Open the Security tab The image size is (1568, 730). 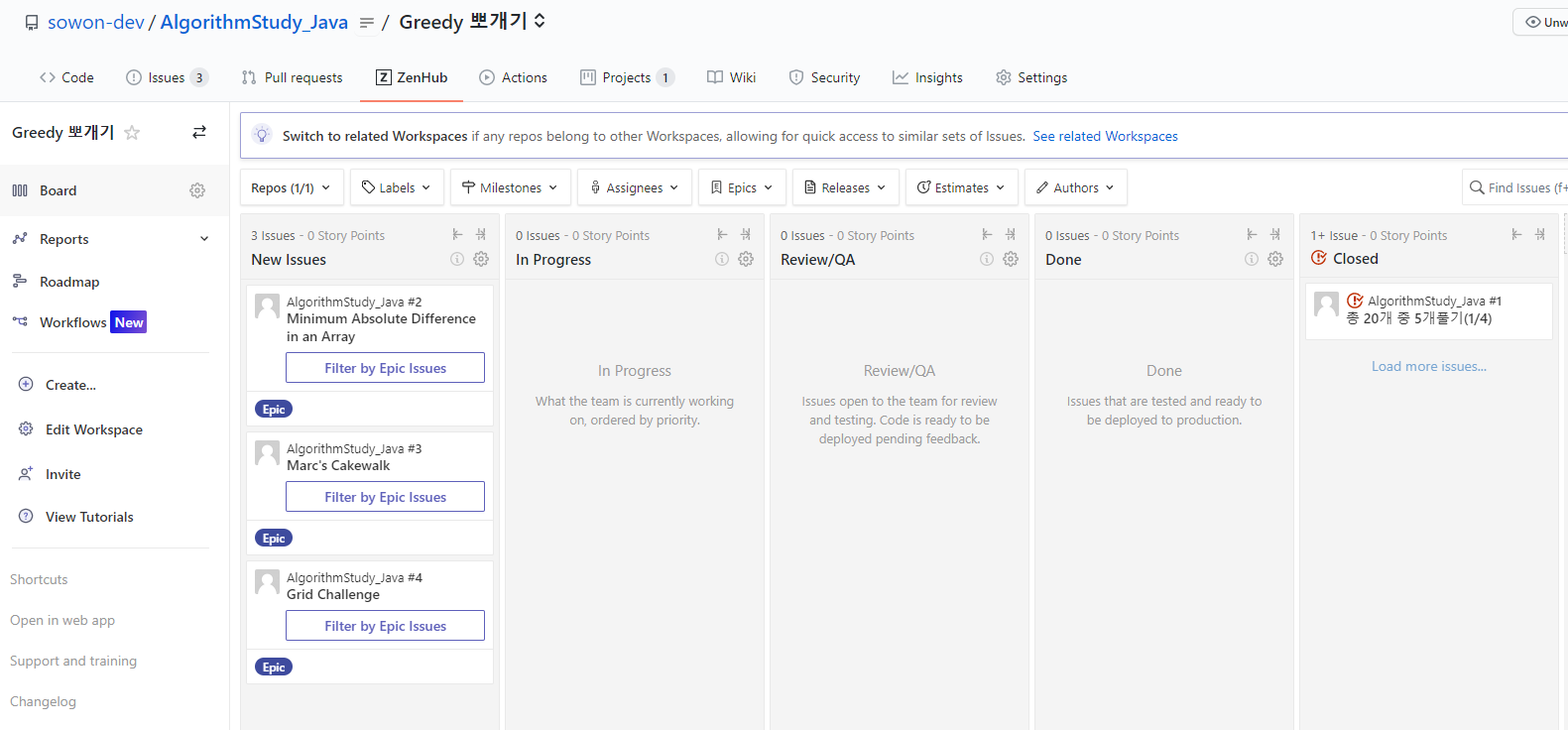(824, 77)
